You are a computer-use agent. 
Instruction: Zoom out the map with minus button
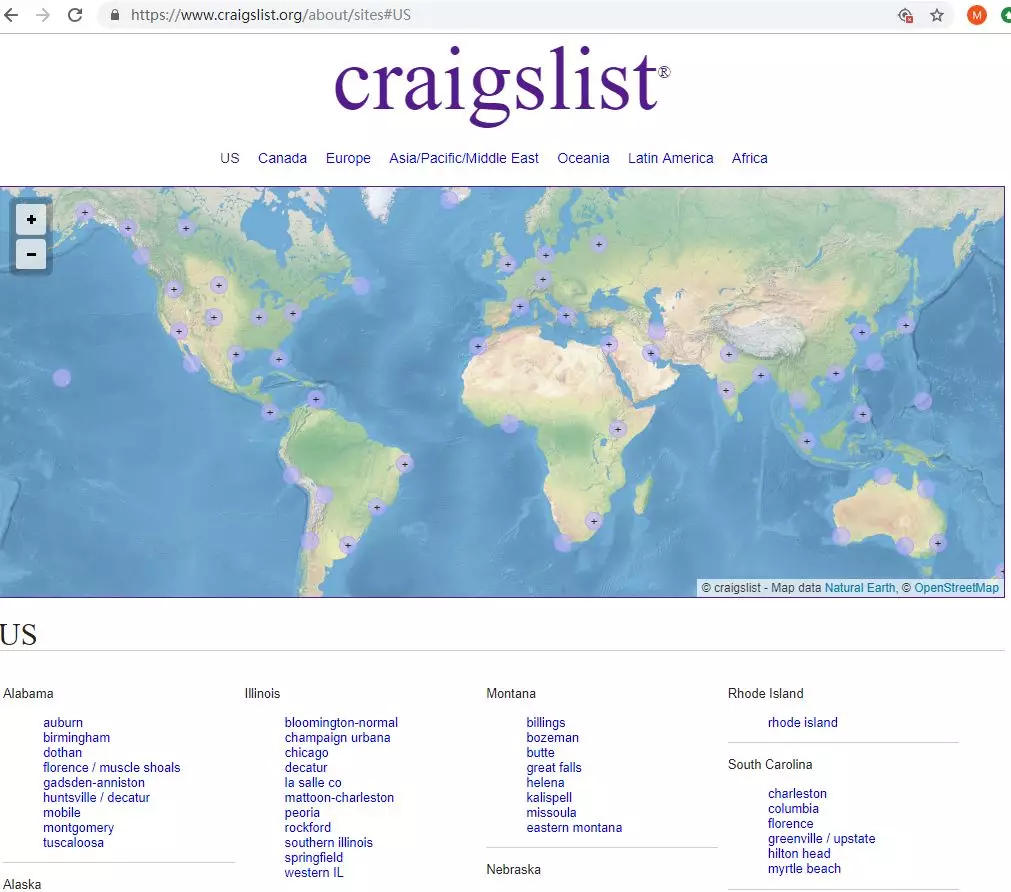(x=31, y=254)
